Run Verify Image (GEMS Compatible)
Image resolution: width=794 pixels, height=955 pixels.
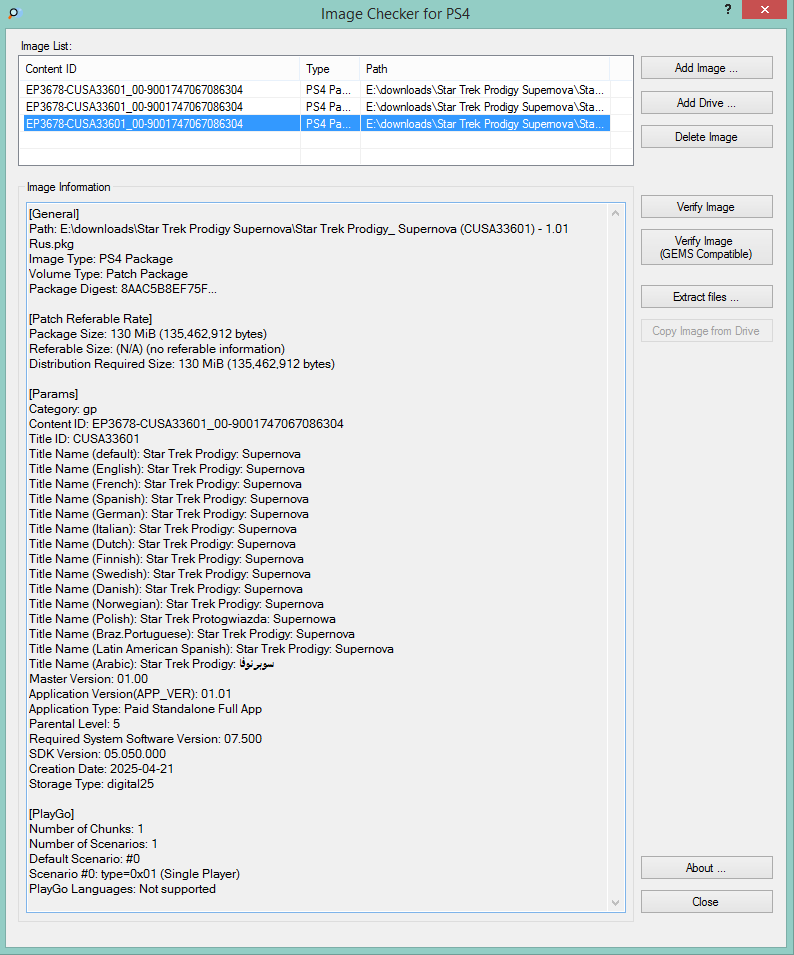pyautogui.click(x=706, y=247)
